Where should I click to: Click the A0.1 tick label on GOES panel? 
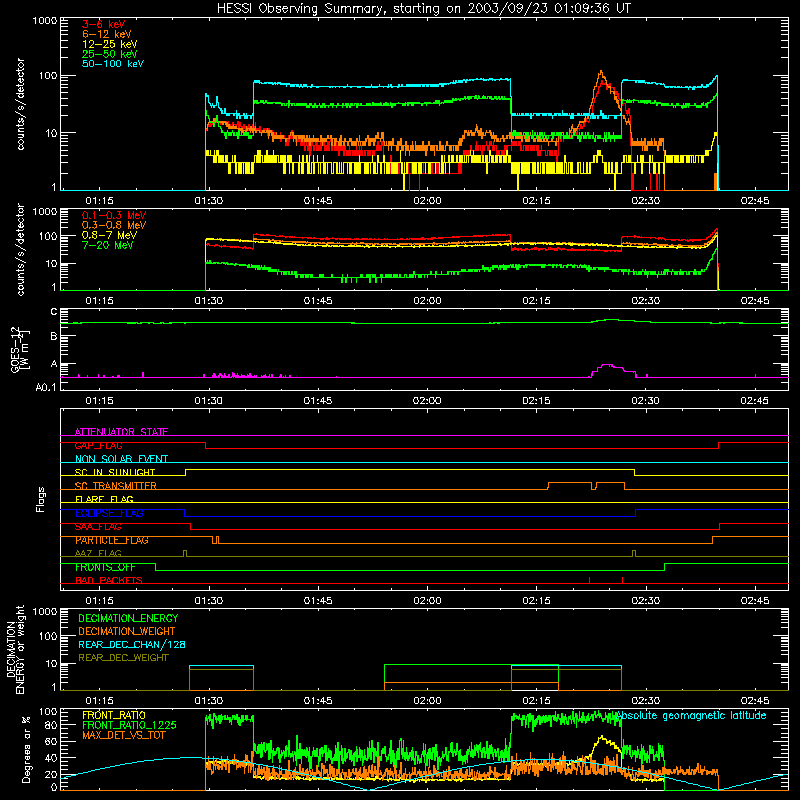click(x=46, y=387)
